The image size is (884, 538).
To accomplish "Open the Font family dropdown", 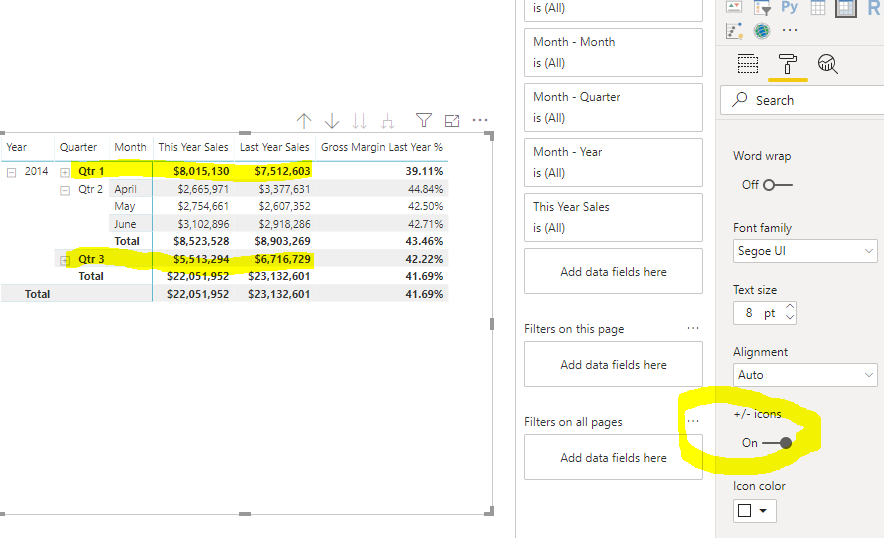I will tap(805, 251).
